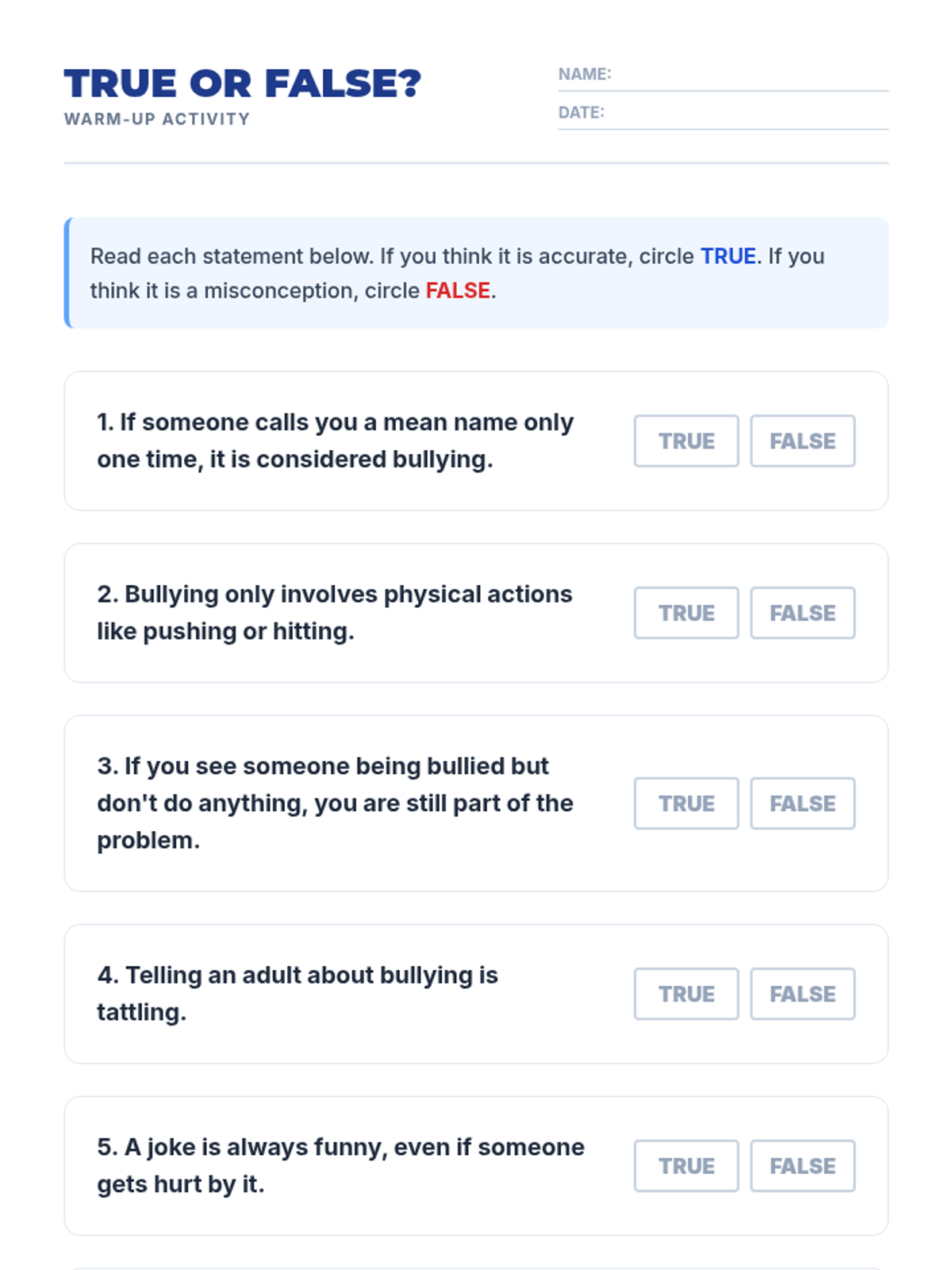The height and width of the screenshot is (1270, 952).
Task: Select FALSE for the physical actions statement
Action: pyautogui.click(x=802, y=613)
